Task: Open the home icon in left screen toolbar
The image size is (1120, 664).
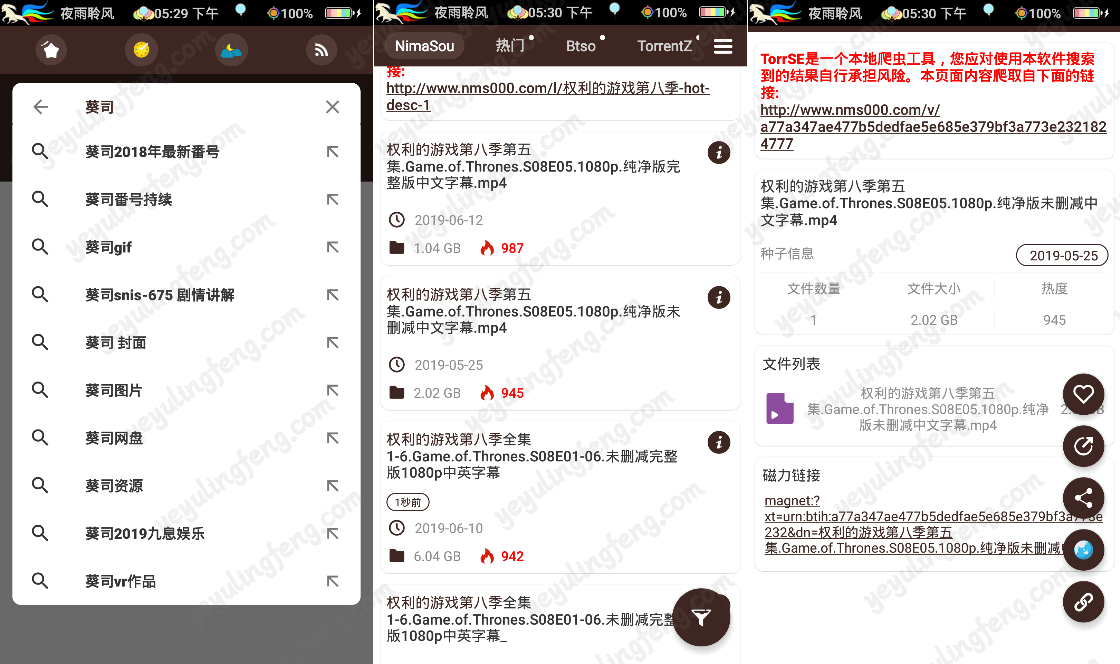Action: (51, 50)
